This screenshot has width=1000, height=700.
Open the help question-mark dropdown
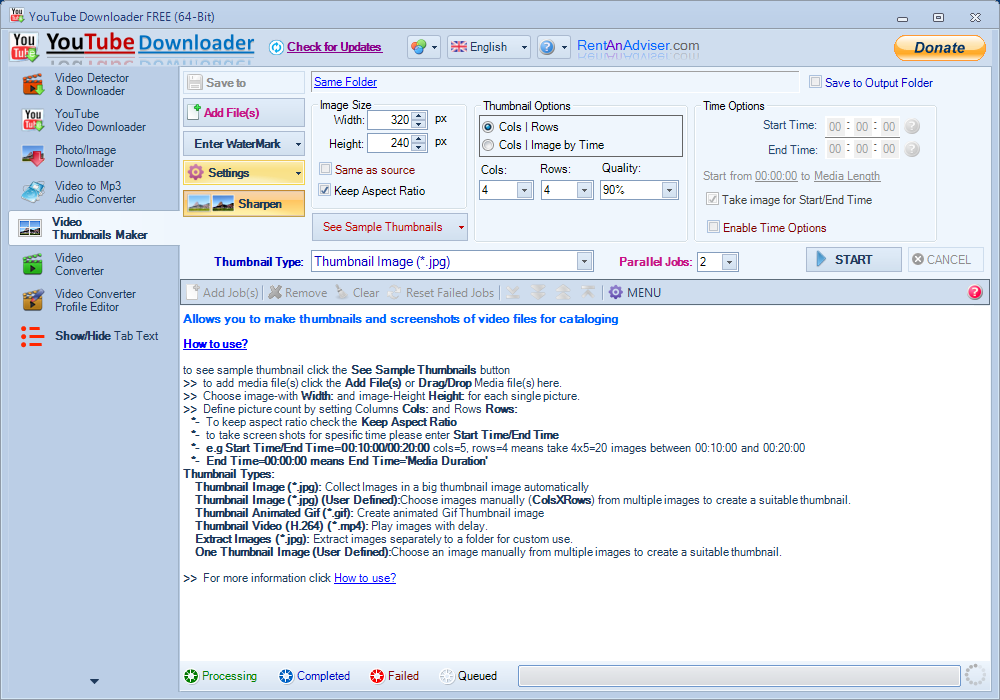[553, 47]
